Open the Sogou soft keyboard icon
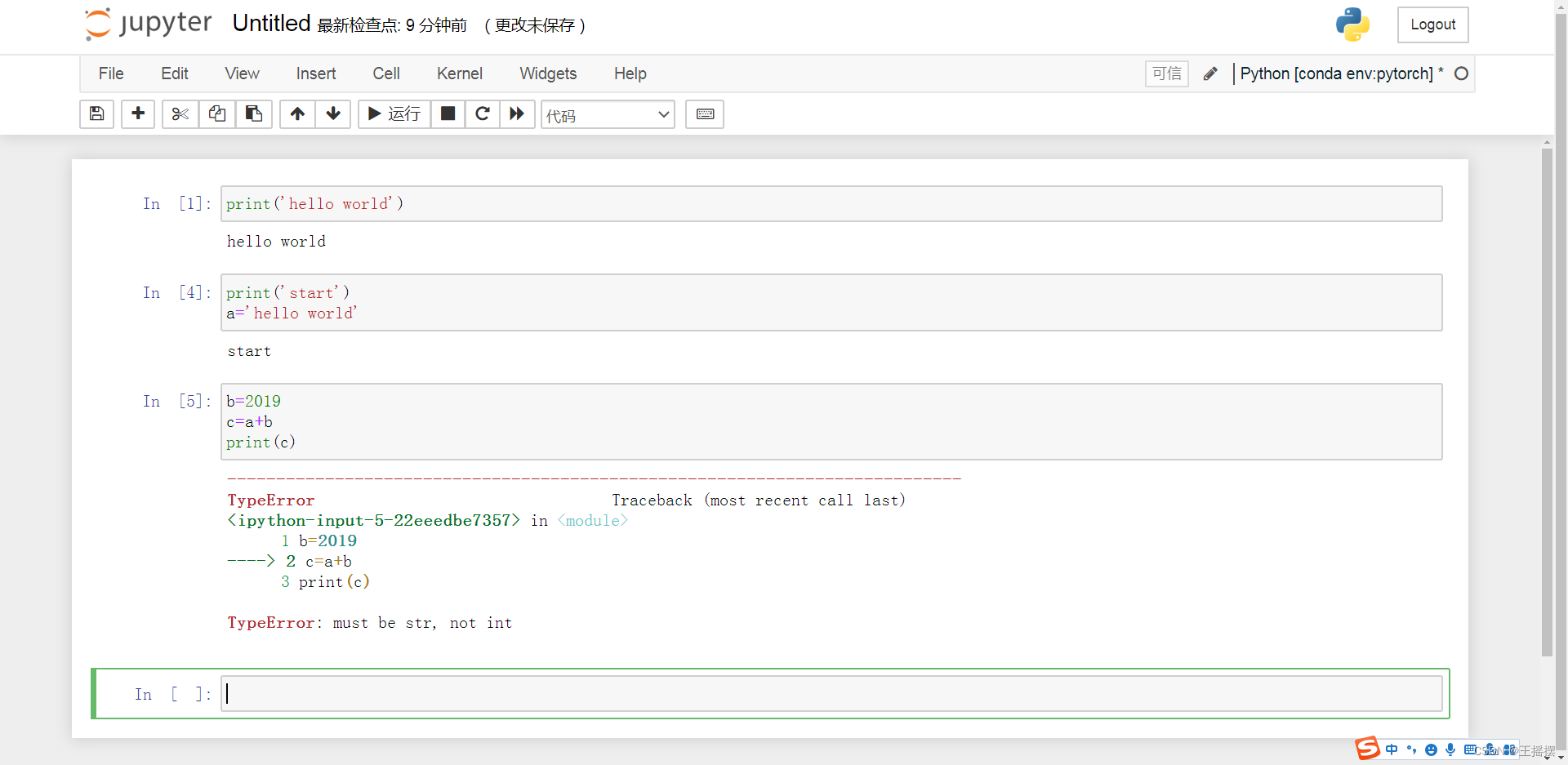The width and height of the screenshot is (1568, 765). tap(1470, 749)
